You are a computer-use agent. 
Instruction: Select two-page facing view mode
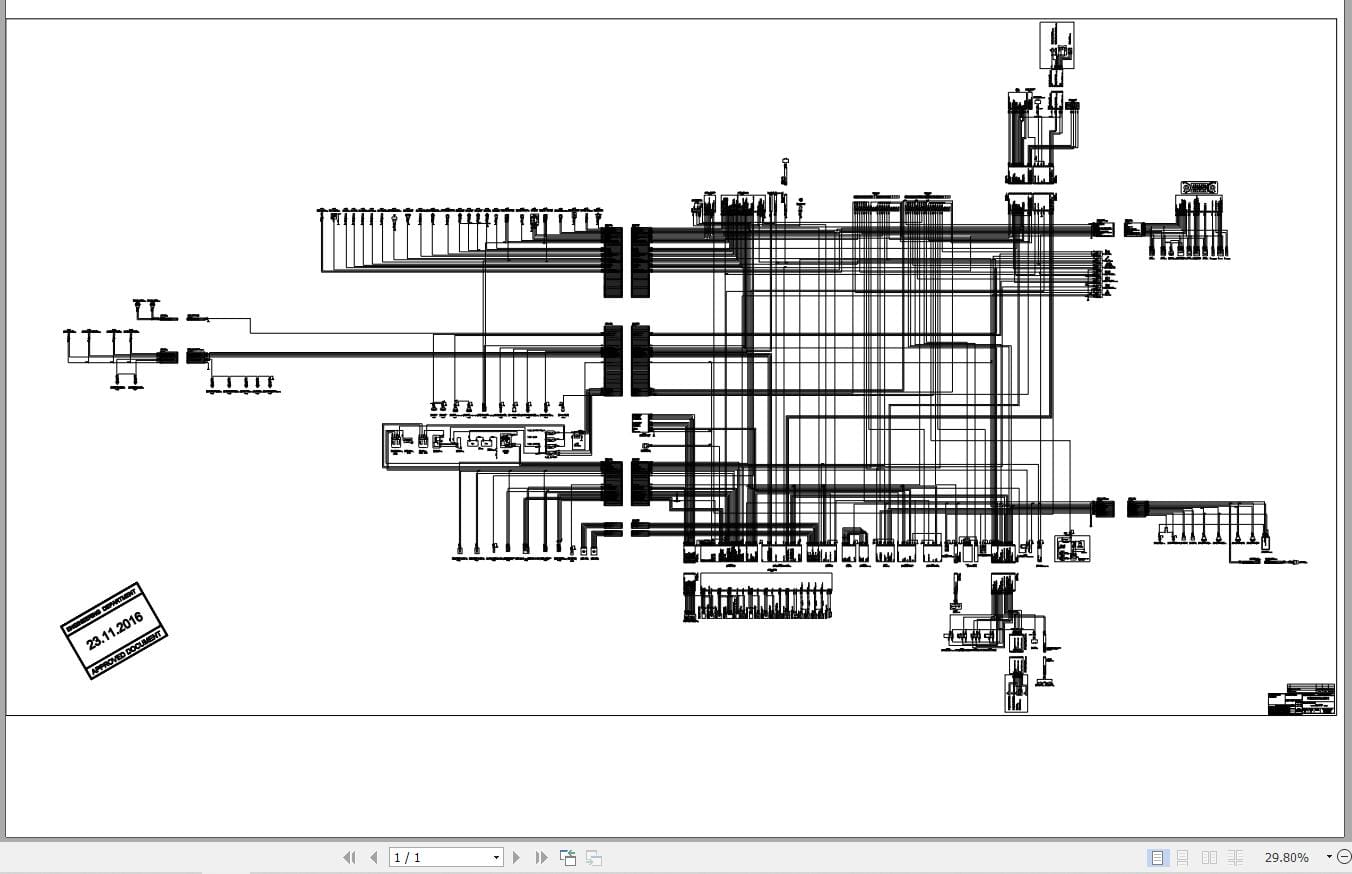pyautogui.click(x=1209, y=857)
